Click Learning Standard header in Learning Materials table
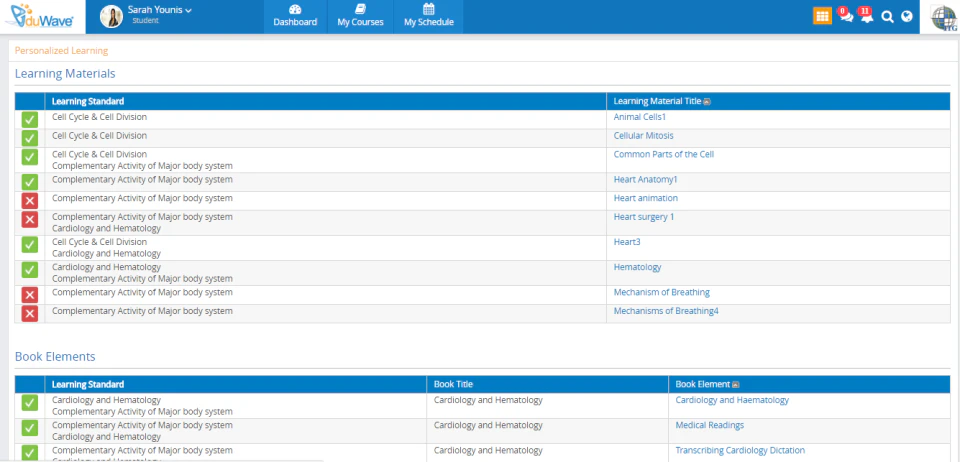Screen dimensions: 960x462 coord(88,102)
